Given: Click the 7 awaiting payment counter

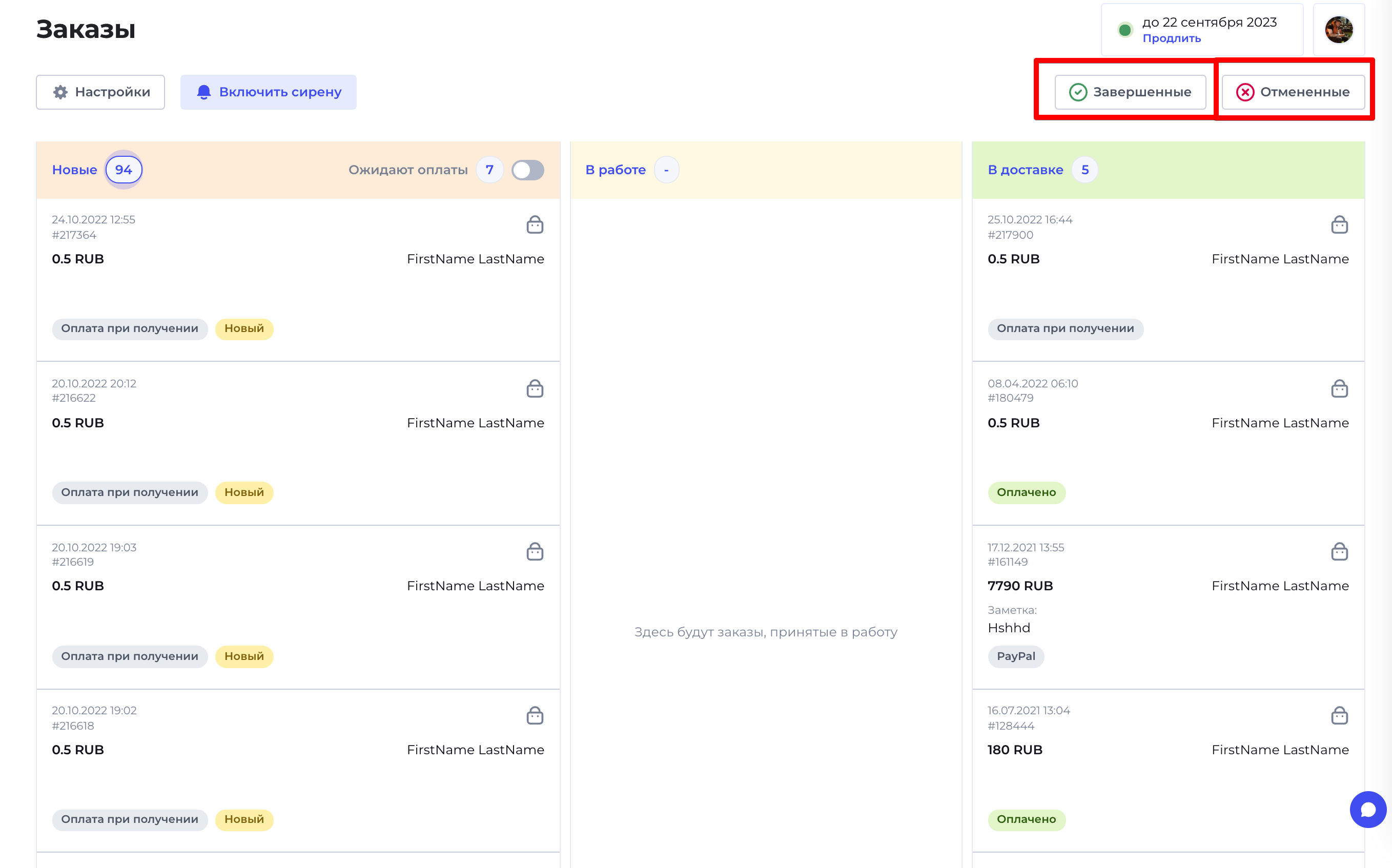Looking at the screenshot, I should pyautogui.click(x=489, y=170).
